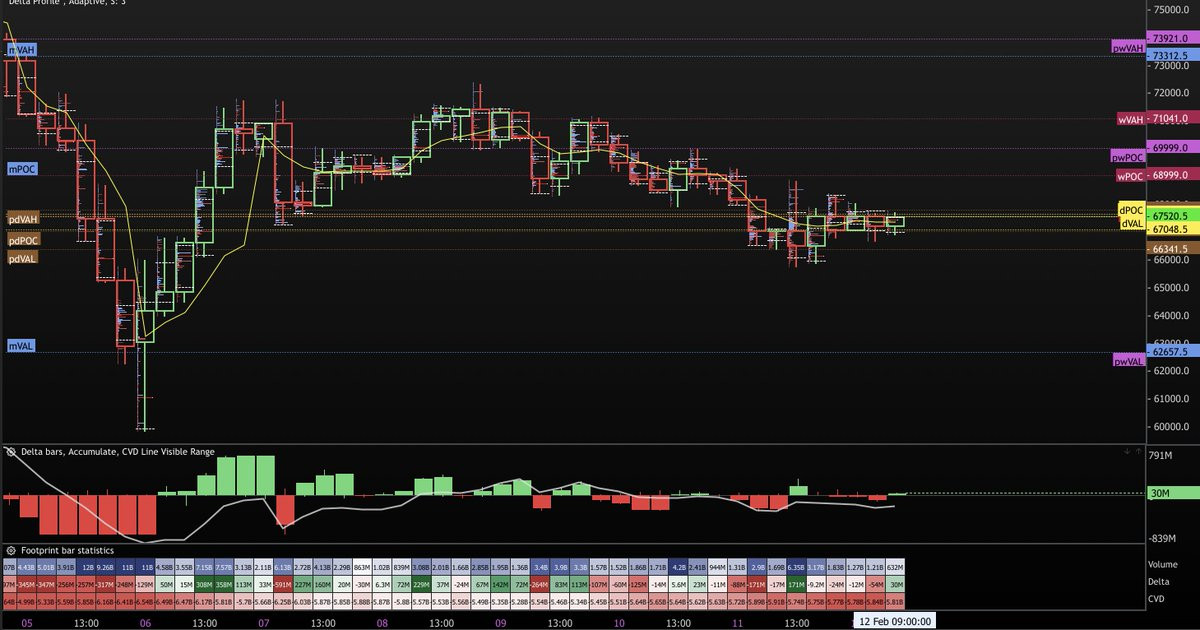Click the brown 66341.5 price tag
1200x630 pixels.
click(x=1171, y=249)
